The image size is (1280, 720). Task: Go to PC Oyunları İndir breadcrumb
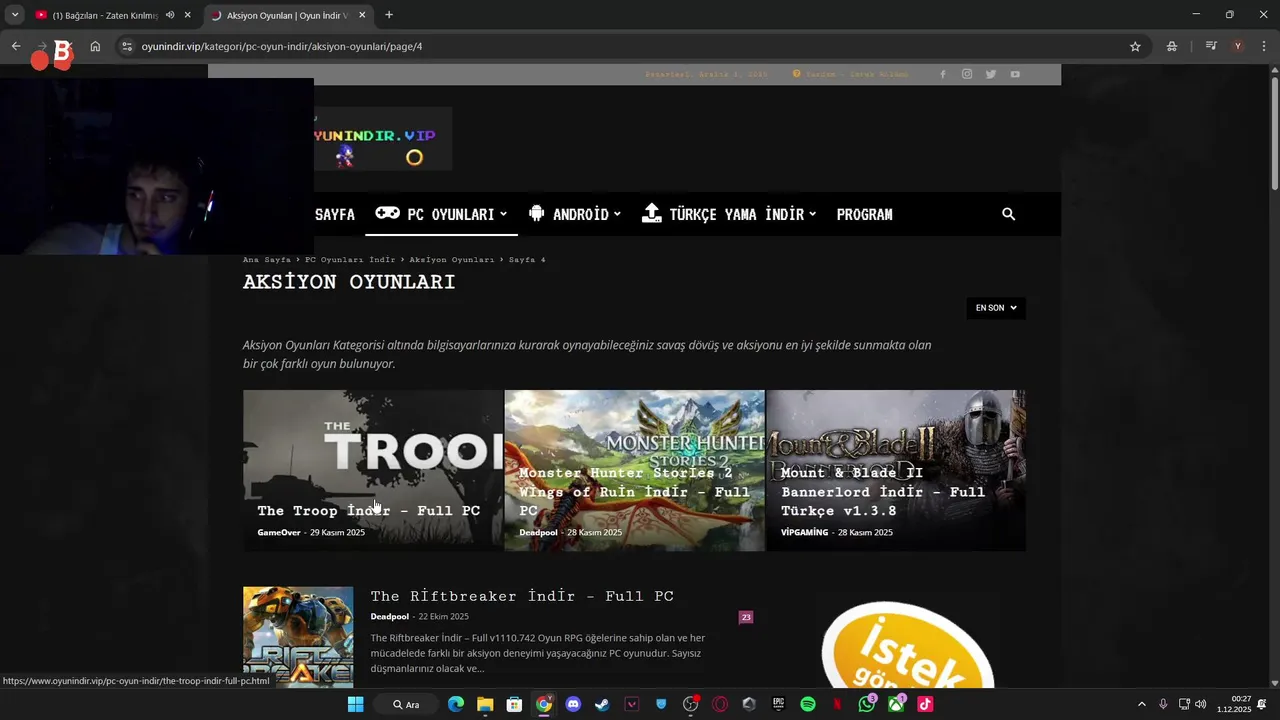(x=350, y=260)
